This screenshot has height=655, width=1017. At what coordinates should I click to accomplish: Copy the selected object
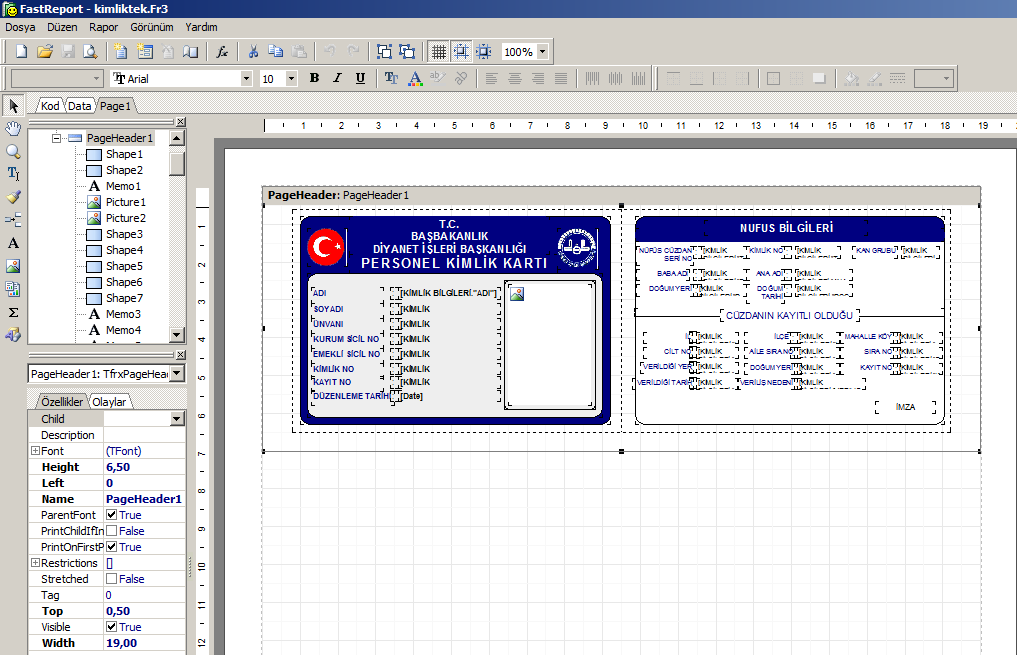click(276, 52)
